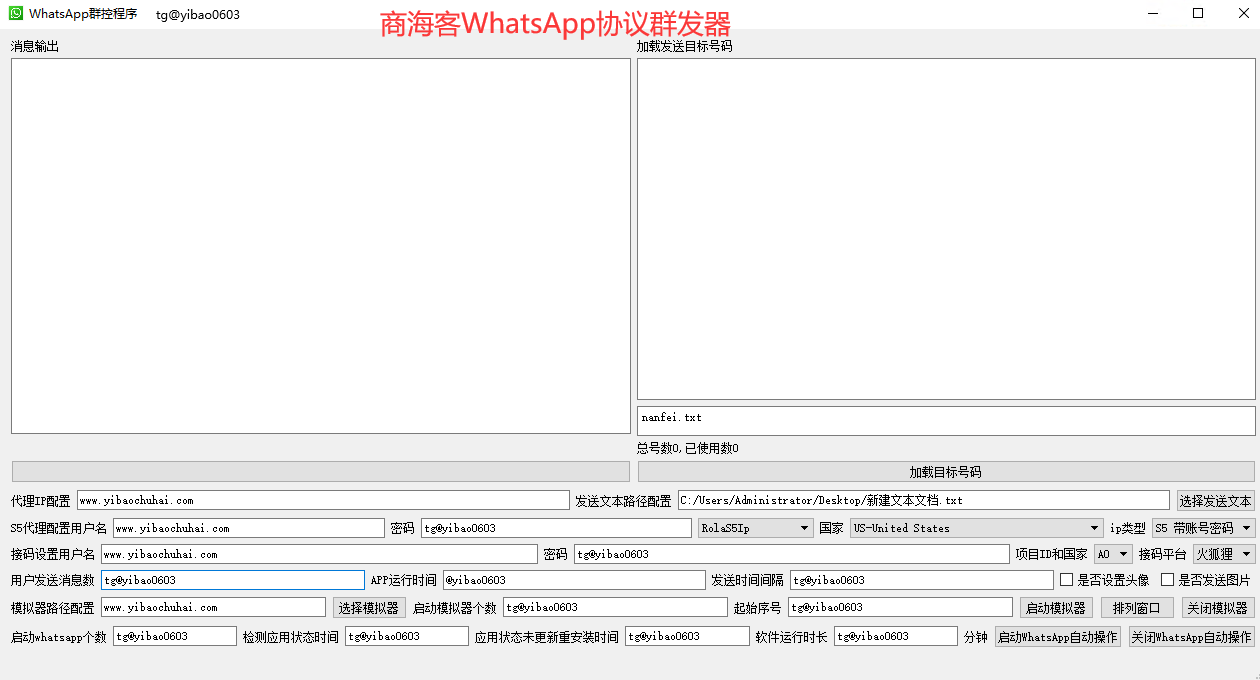Screen dimensions: 1260x680
Task: Click 关闭WhatsApp自动操作 button
Action: 1191,637
